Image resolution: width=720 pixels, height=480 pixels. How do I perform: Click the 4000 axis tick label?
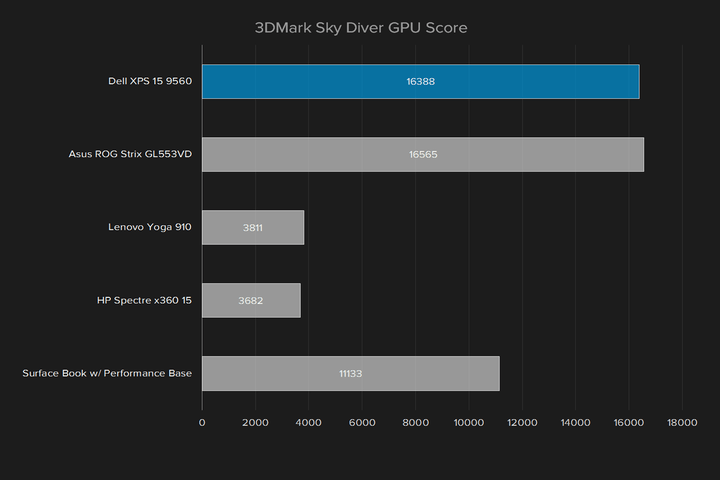tap(309, 423)
